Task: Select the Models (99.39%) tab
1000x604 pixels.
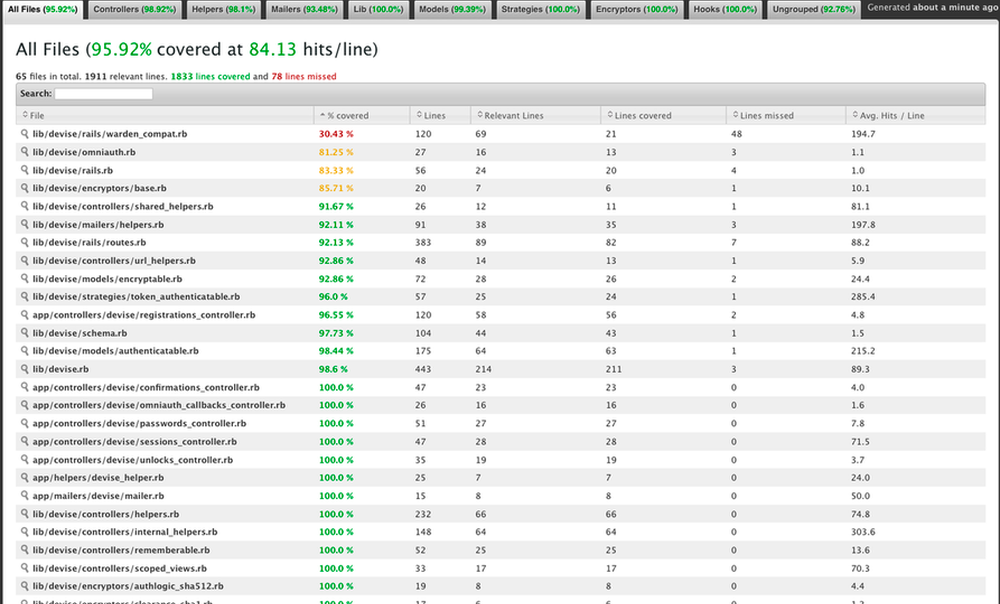Action: (452, 10)
